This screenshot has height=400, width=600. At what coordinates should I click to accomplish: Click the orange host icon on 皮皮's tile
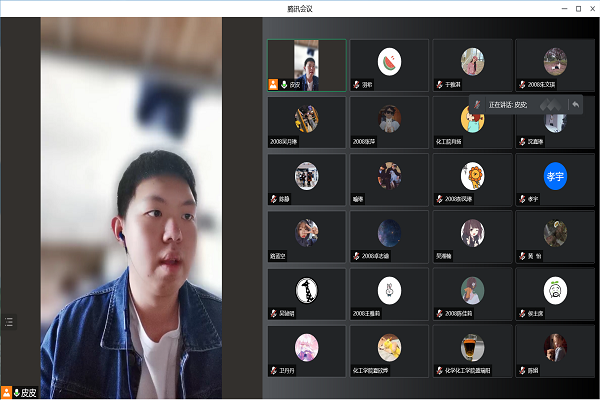tap(273, 85)
